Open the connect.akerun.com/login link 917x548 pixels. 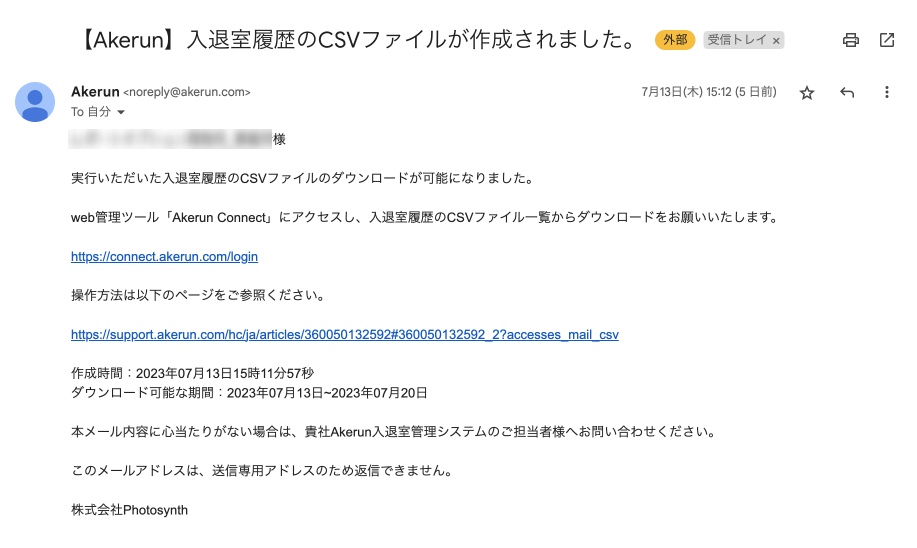(x=164, y=256)
